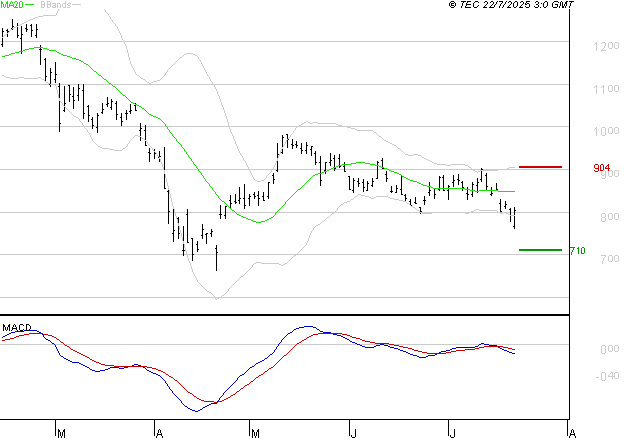Click the 1000 price axis label
The height and width of the screenshot is (440, 627).
(x=606, y=131)
